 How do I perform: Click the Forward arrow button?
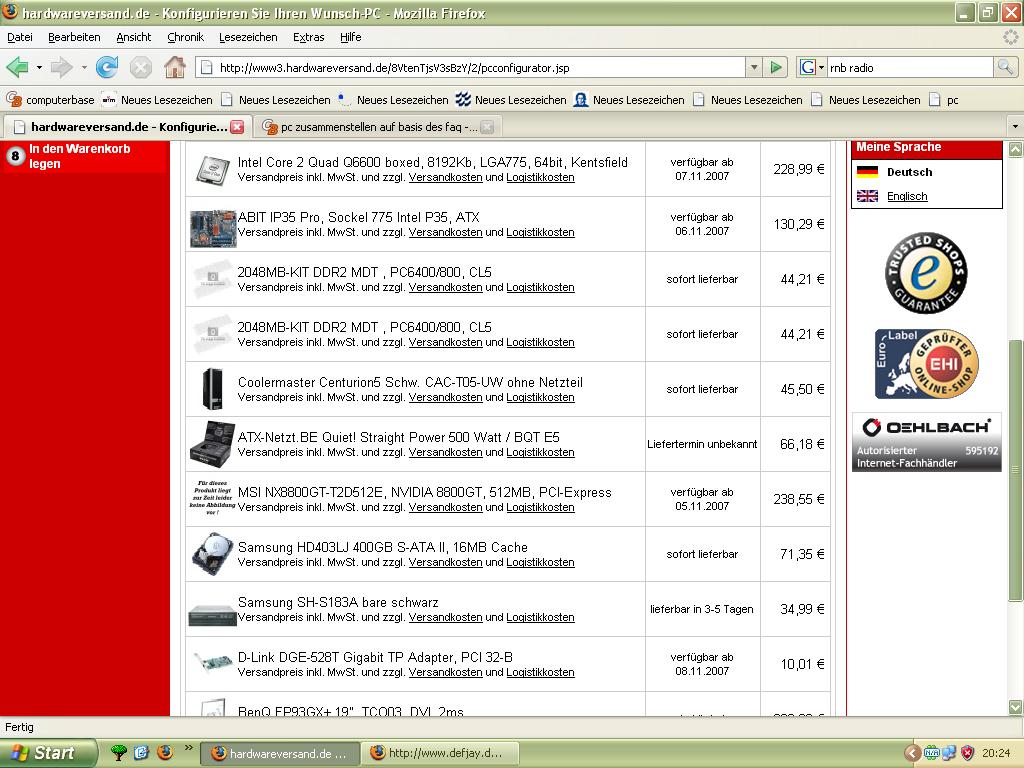tap(62, 67)
